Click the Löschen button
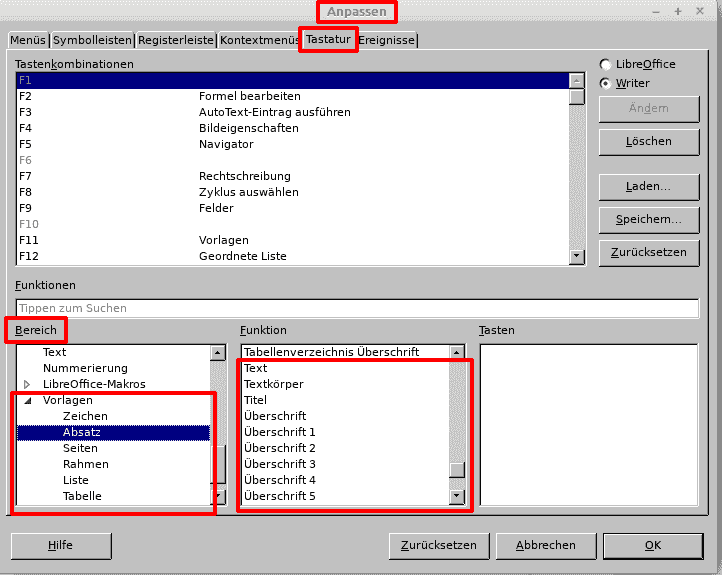Image resolution: width=722 pixels, height=575 pixels. point(648,142)
